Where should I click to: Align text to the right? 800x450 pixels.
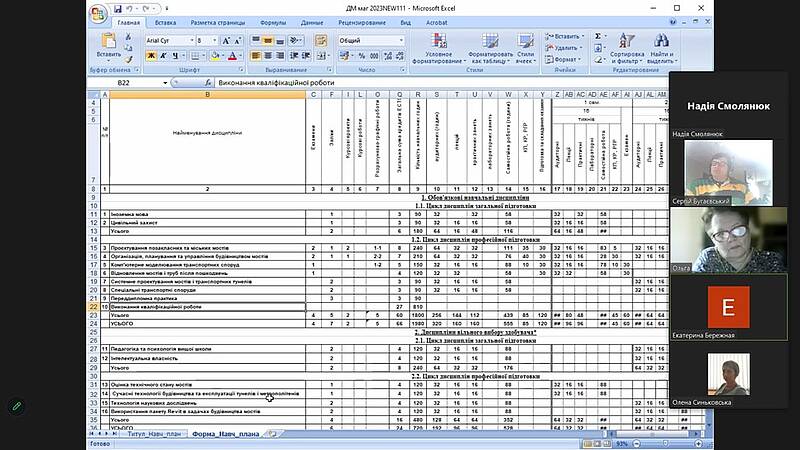pos(280,56)
